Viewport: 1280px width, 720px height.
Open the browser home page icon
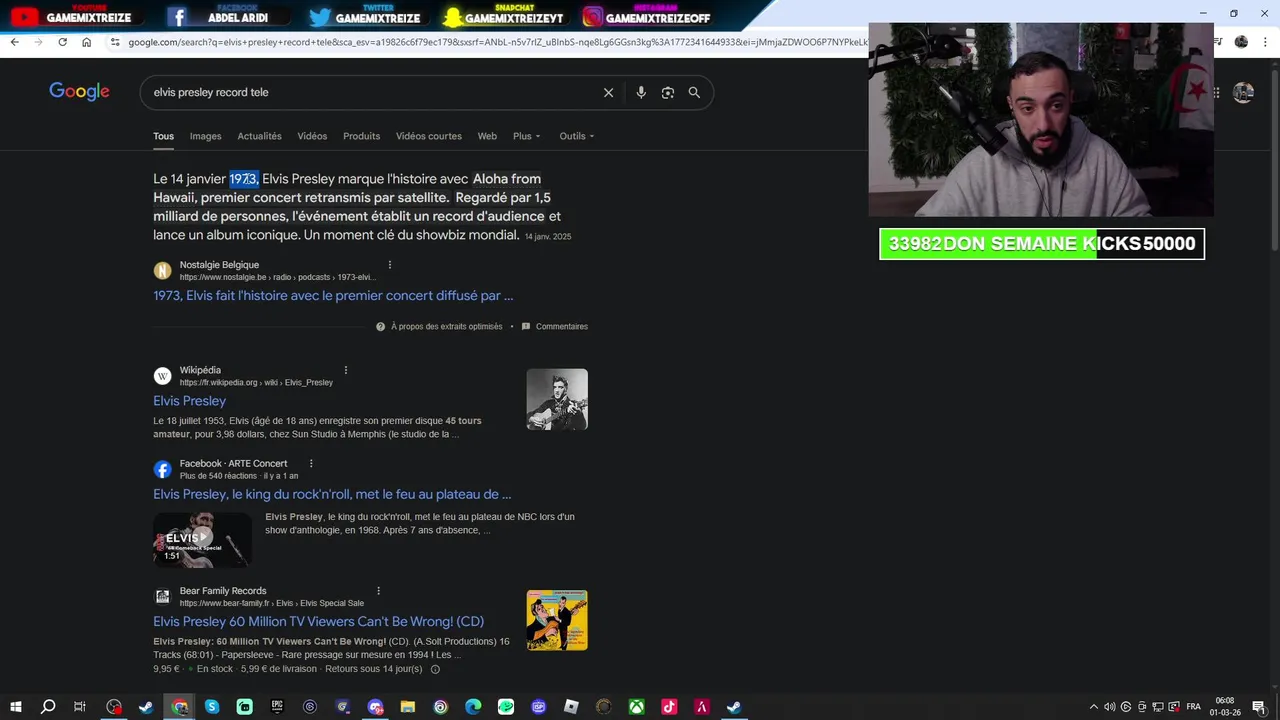[x=86, y=42]
